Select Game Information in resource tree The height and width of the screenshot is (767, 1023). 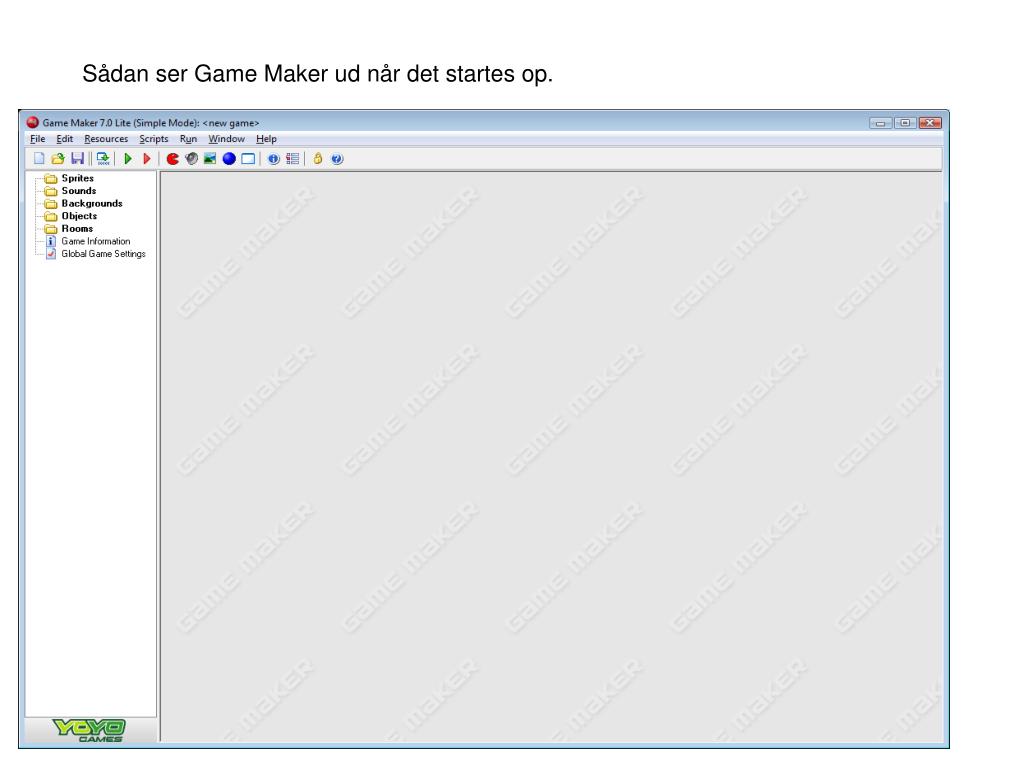pos(95,241)
